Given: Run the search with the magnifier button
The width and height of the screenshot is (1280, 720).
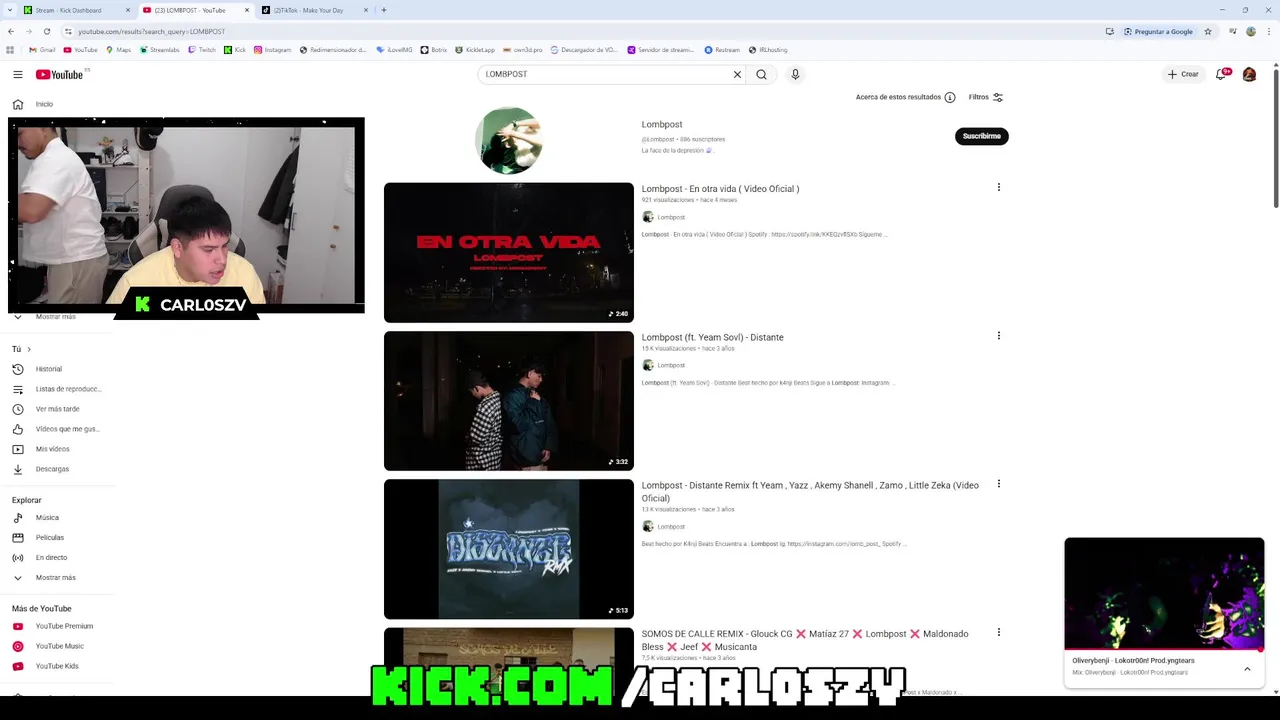Looking at the screenshot, I should [761, 74].
